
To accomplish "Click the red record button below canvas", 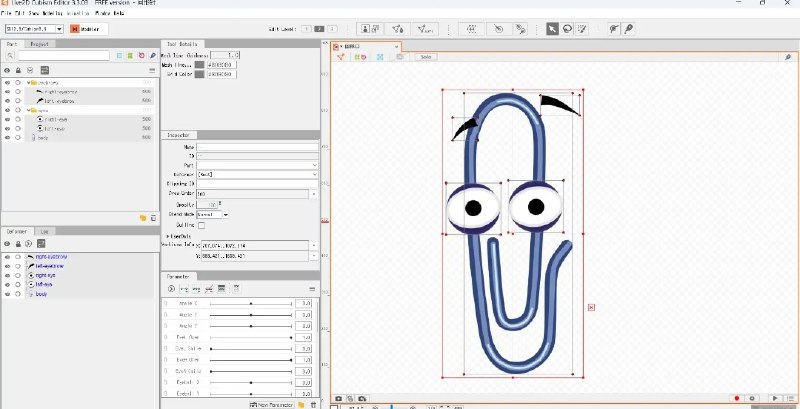I will [x=737, y=398].
